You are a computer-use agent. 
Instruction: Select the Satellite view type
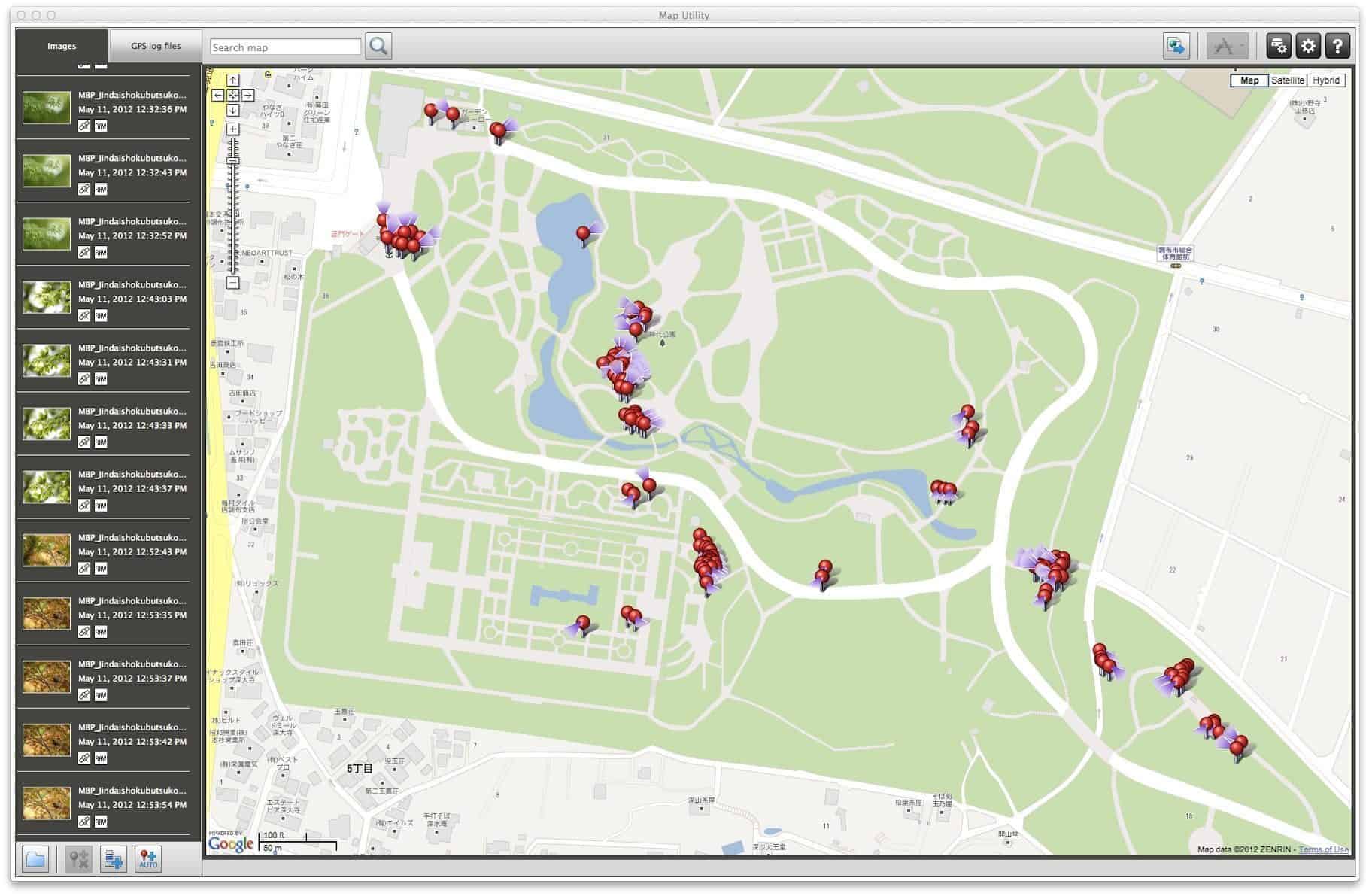1288,80
